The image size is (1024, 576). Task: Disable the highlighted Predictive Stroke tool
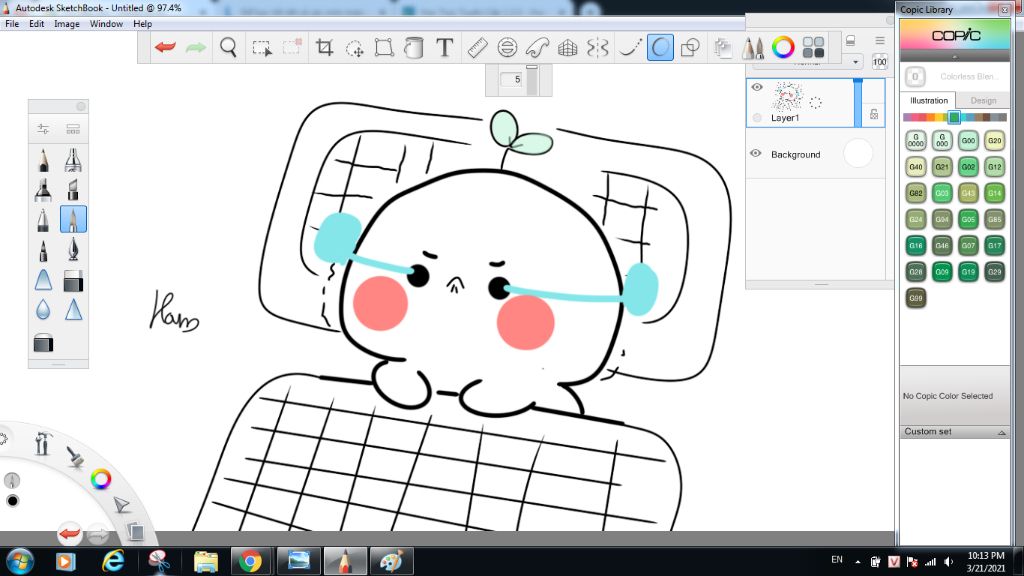[660, 47]
